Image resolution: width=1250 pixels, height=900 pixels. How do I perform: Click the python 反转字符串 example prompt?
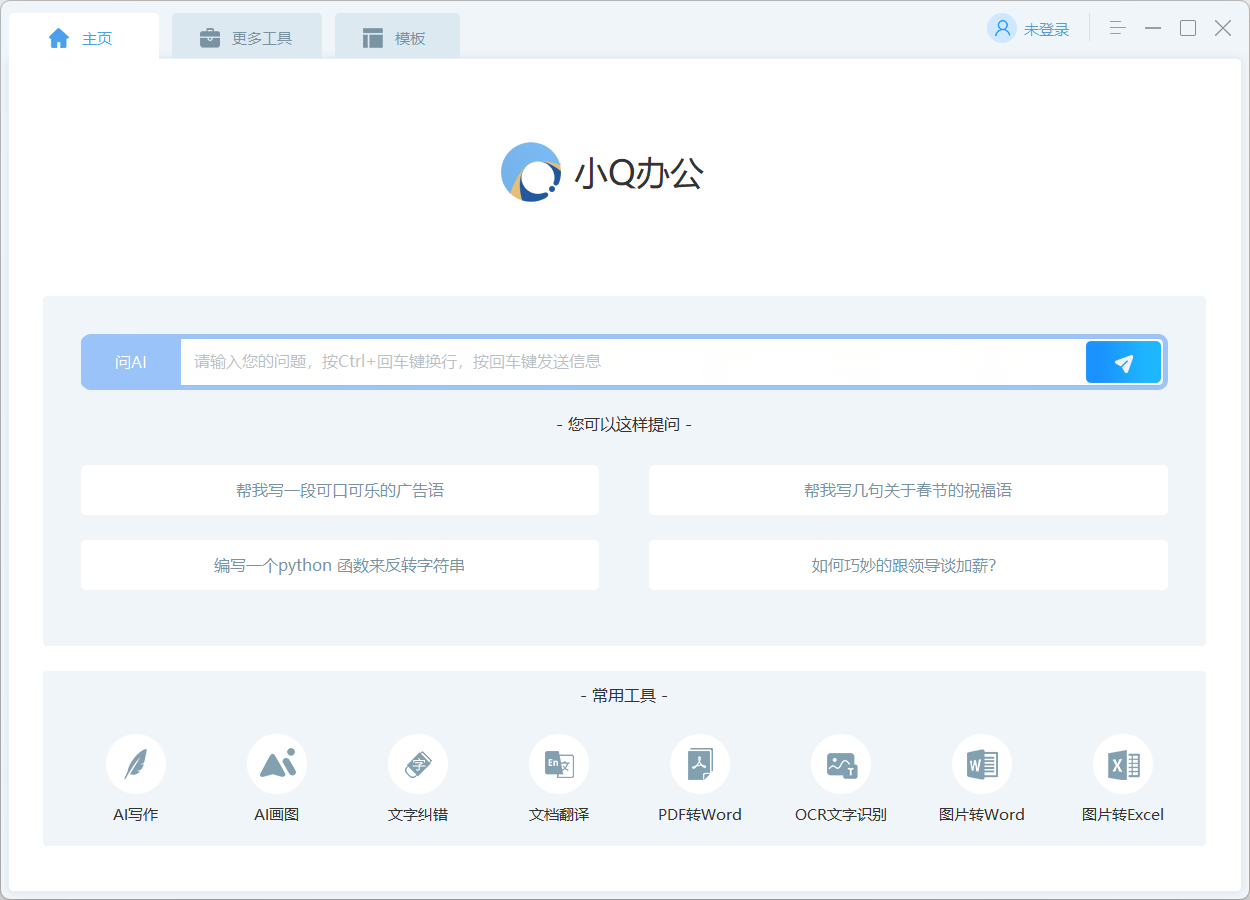coord(340,565)
